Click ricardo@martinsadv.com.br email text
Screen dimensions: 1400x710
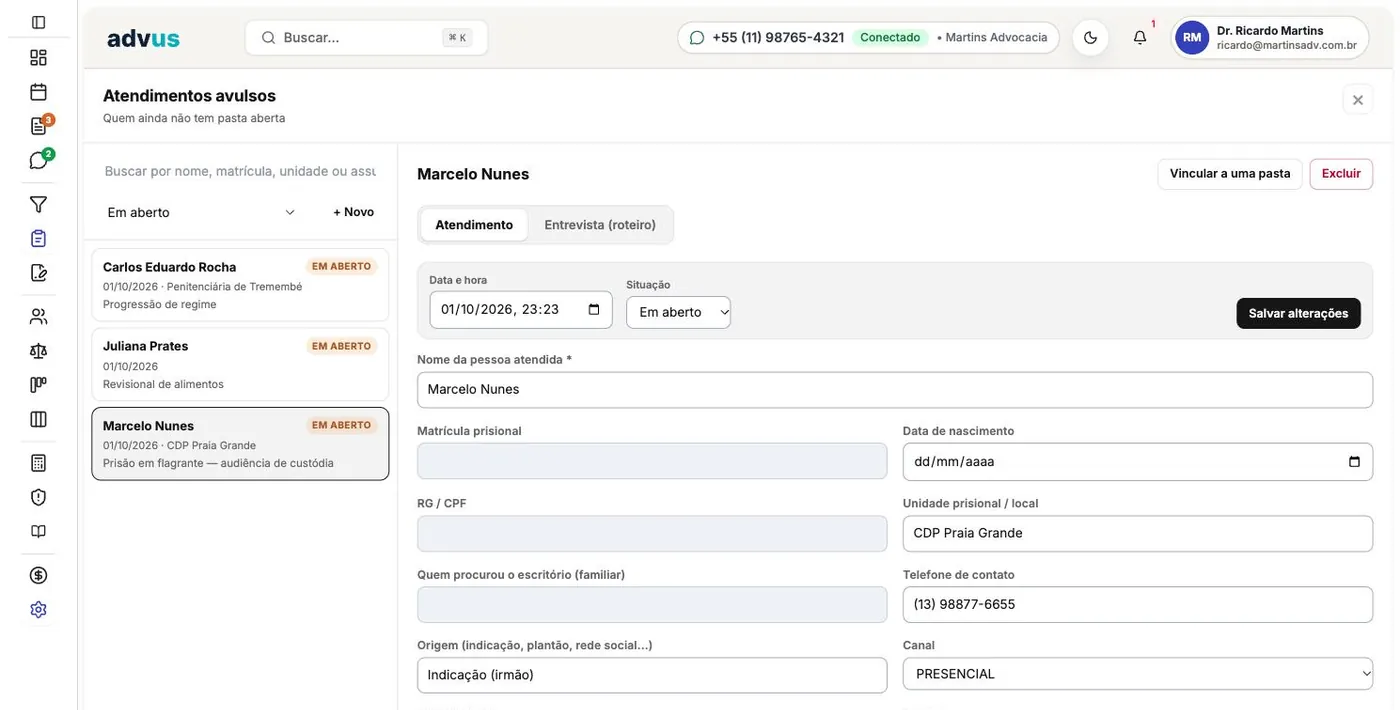1287,46
